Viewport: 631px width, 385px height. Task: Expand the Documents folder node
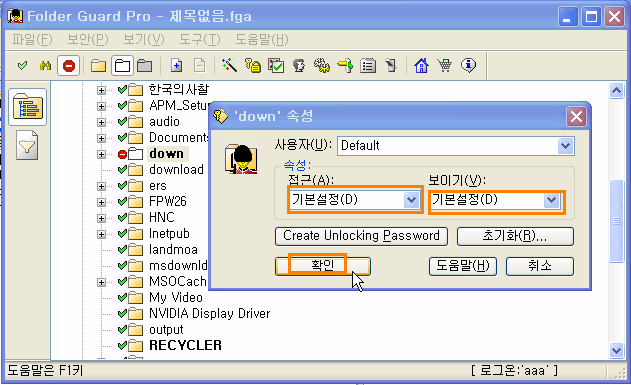coord(101,138)
